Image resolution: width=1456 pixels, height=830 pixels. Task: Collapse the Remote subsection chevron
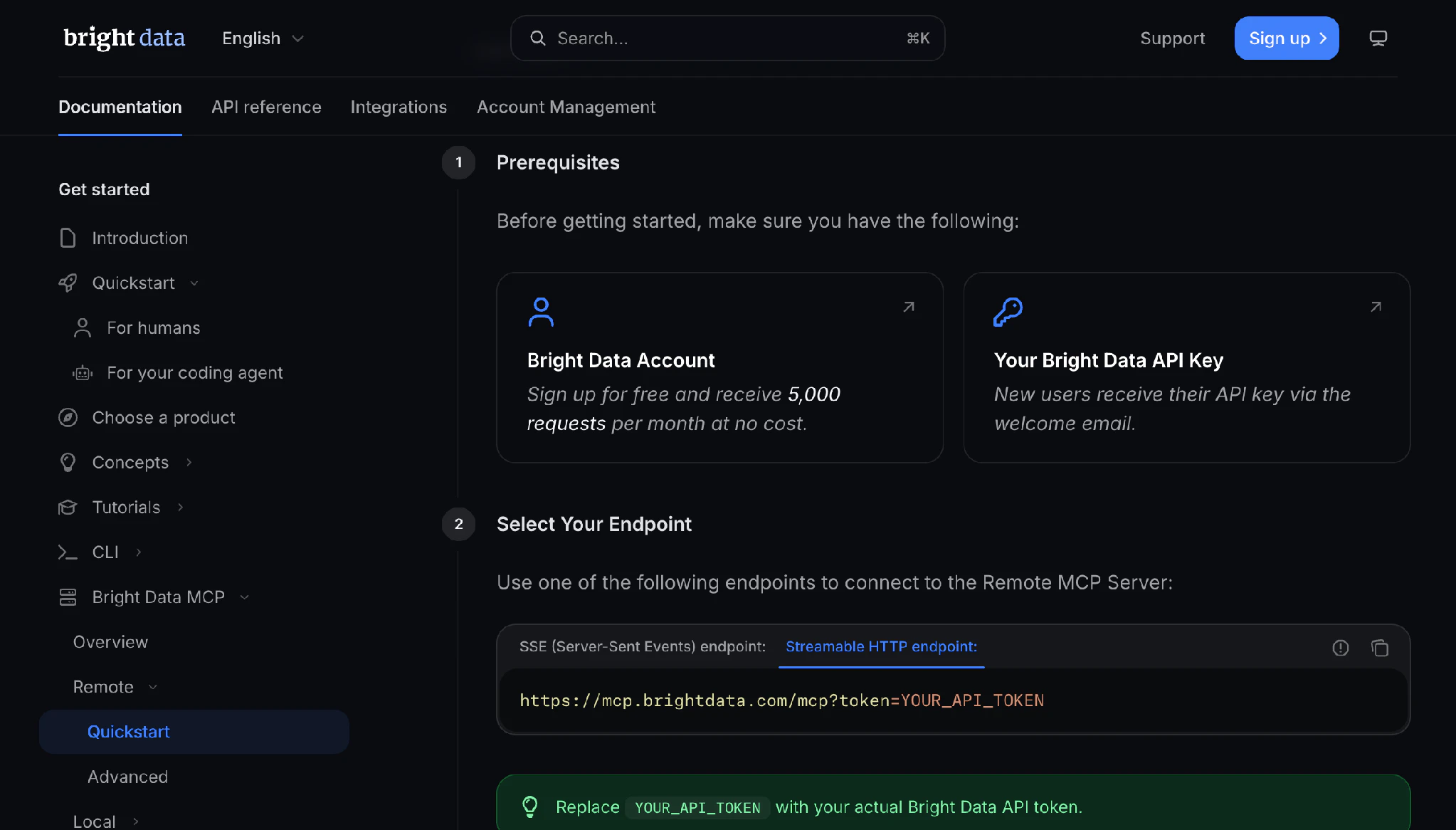(x=152, y=687)
